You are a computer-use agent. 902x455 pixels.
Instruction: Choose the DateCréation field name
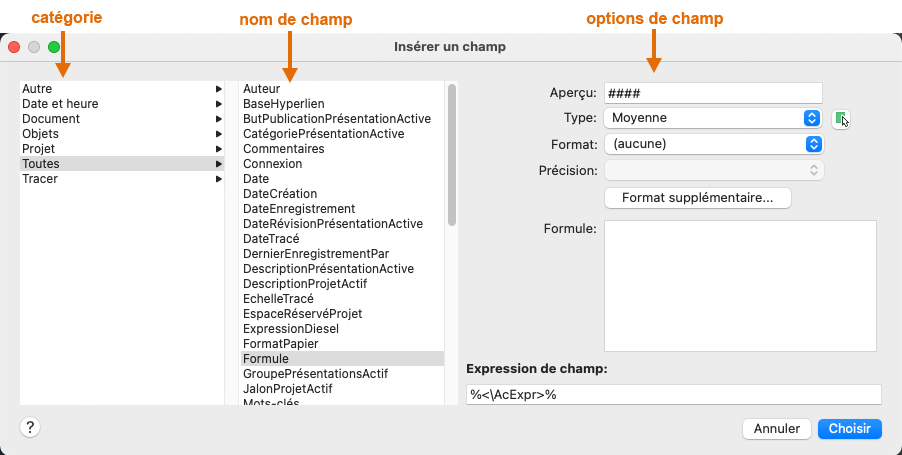coord(280,194)
